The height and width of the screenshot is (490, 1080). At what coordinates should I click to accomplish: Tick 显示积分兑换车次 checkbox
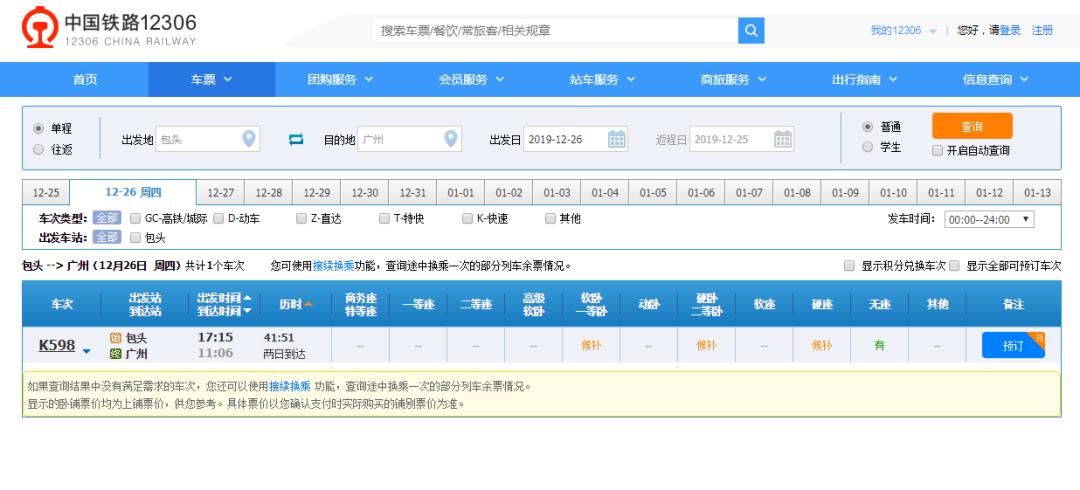(849, 266)
